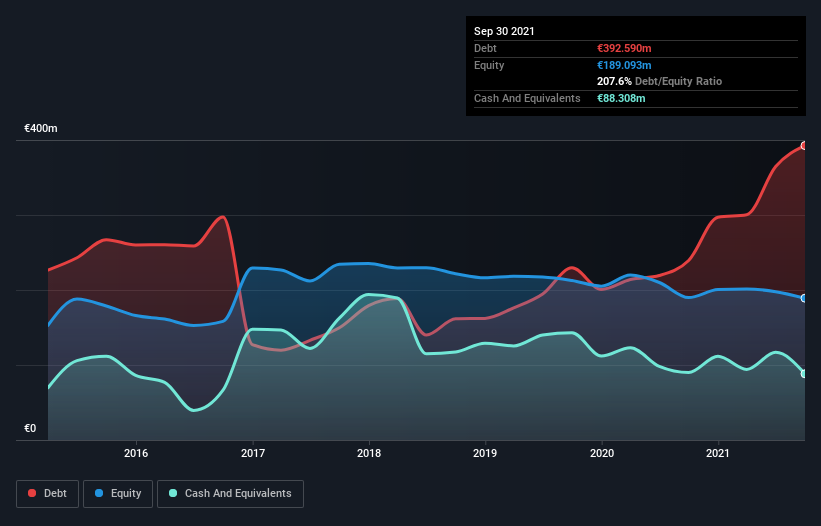Toggle the Debt series legend button
821x526 pixels.
click(x=47, y=494)
